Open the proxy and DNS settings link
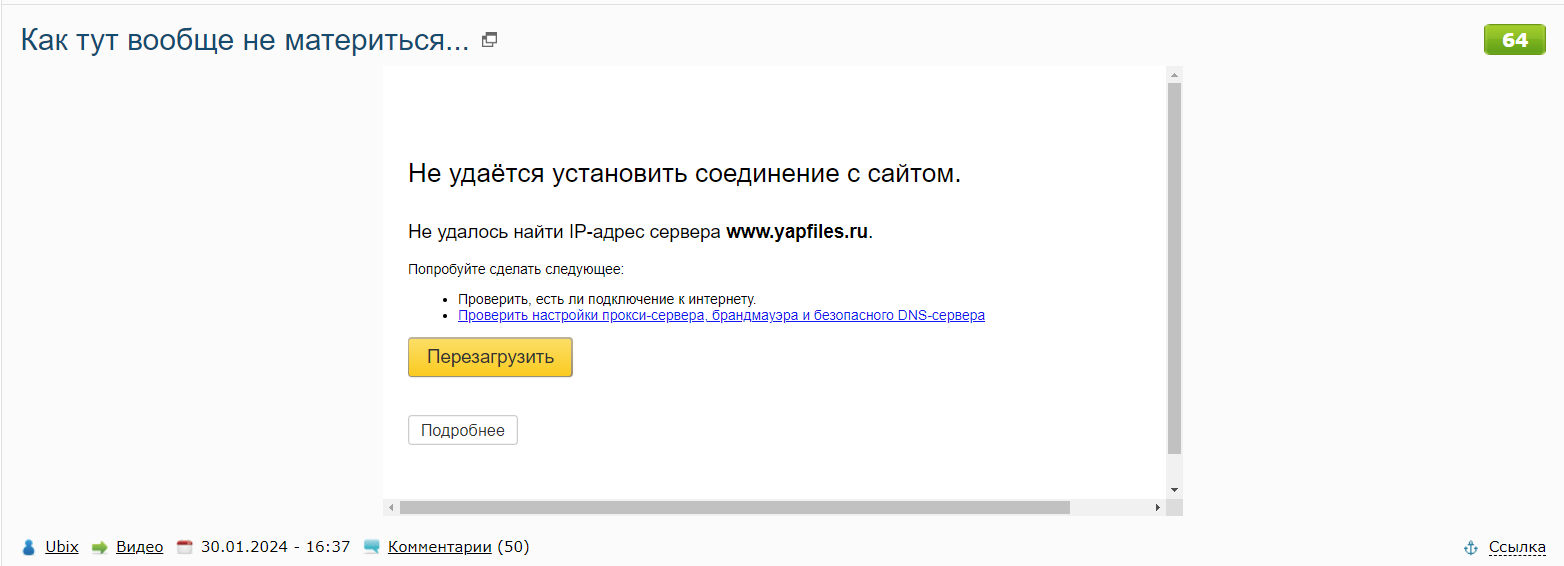1564x566 pixels. [x=721, y=315]
